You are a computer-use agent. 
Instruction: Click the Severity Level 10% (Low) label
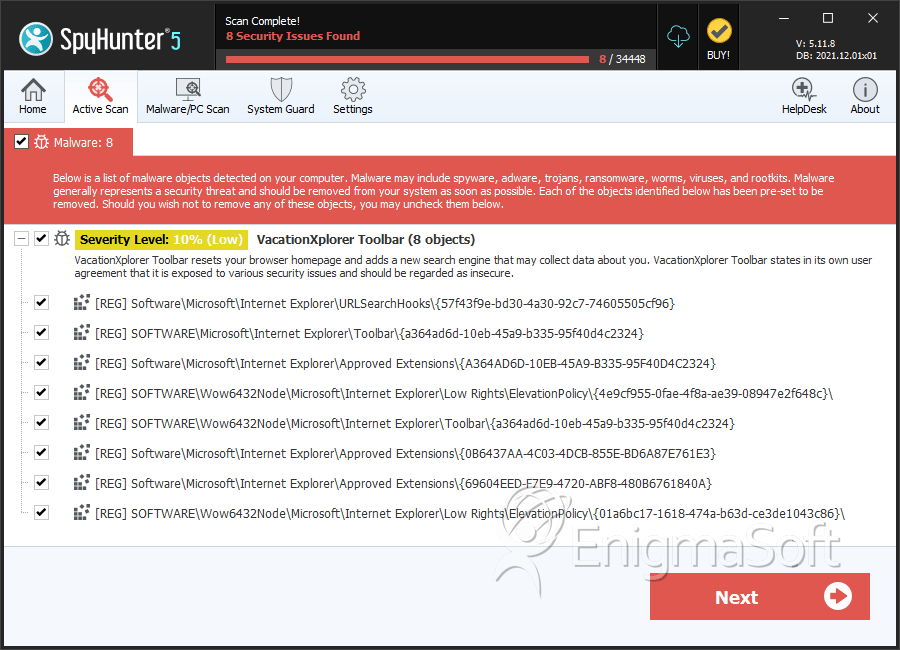pos(160,240)
